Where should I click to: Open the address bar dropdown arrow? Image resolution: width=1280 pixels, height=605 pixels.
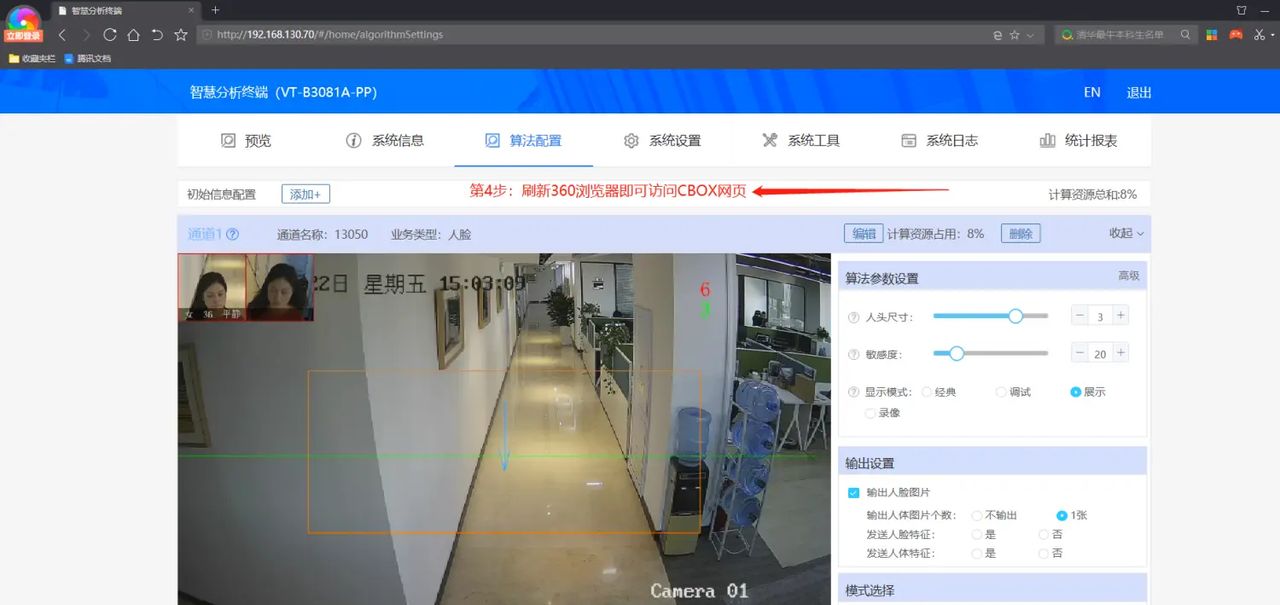tap(1030, 33)
